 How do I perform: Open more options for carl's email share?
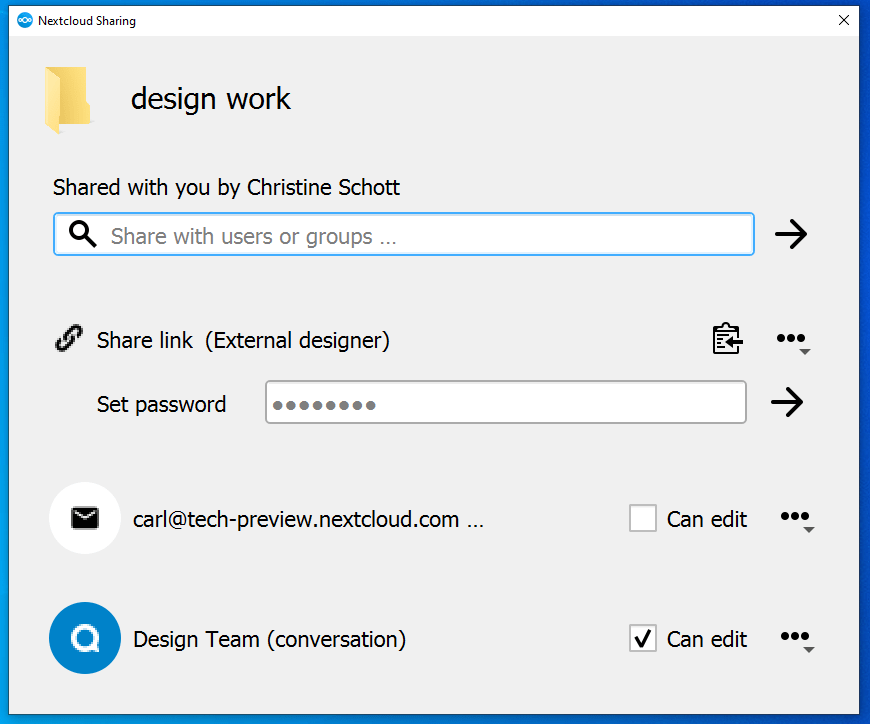797,519
